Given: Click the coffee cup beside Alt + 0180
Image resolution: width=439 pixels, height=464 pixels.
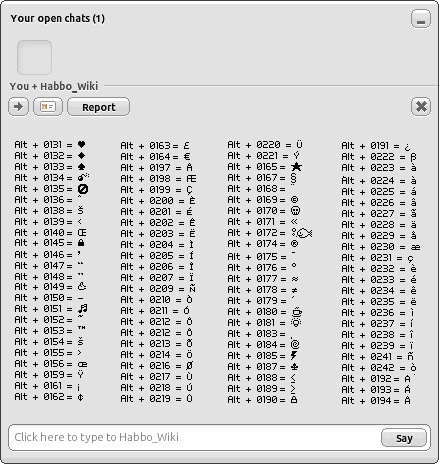Looking at the screenshot, I should [296, 312].
